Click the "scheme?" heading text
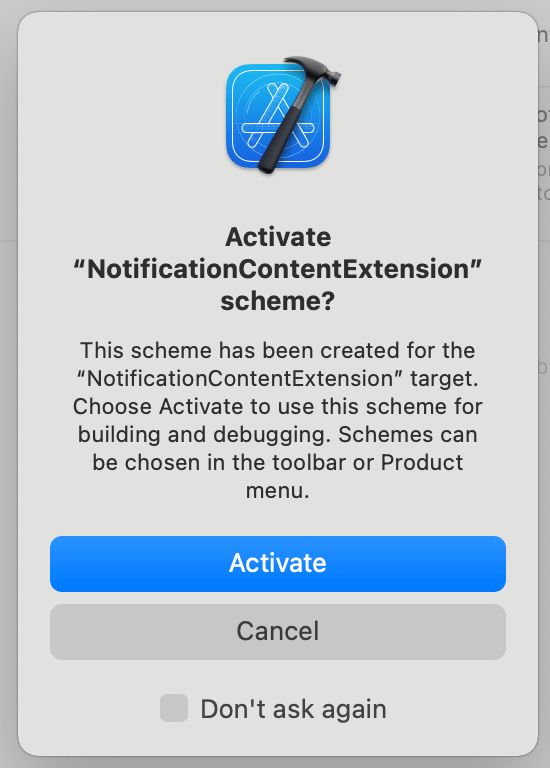 [278, 301]
